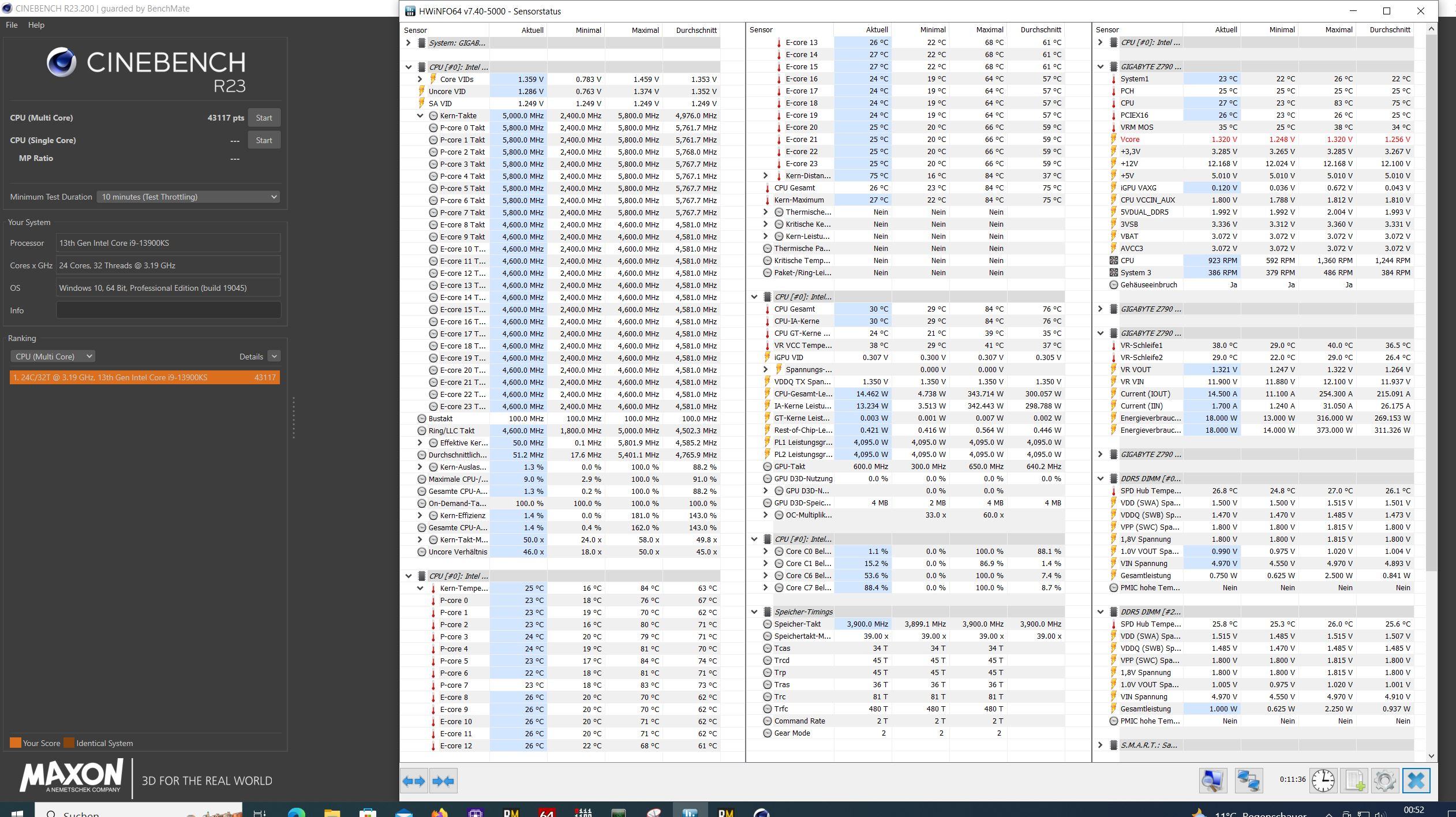The image size is (1456, 817).
Task: Open Details dropdown arrow in Ranking
Action: (x=274, y=357)
